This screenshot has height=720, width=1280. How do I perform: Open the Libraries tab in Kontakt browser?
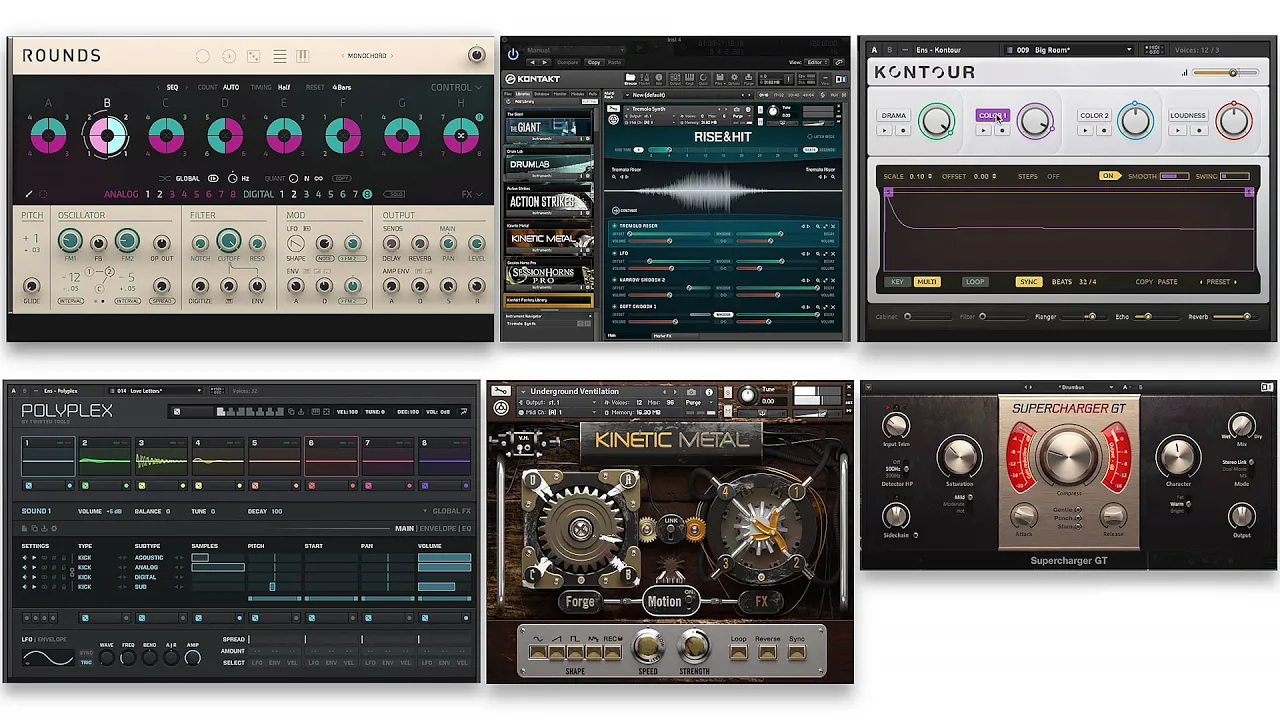(x=523, y=95)
